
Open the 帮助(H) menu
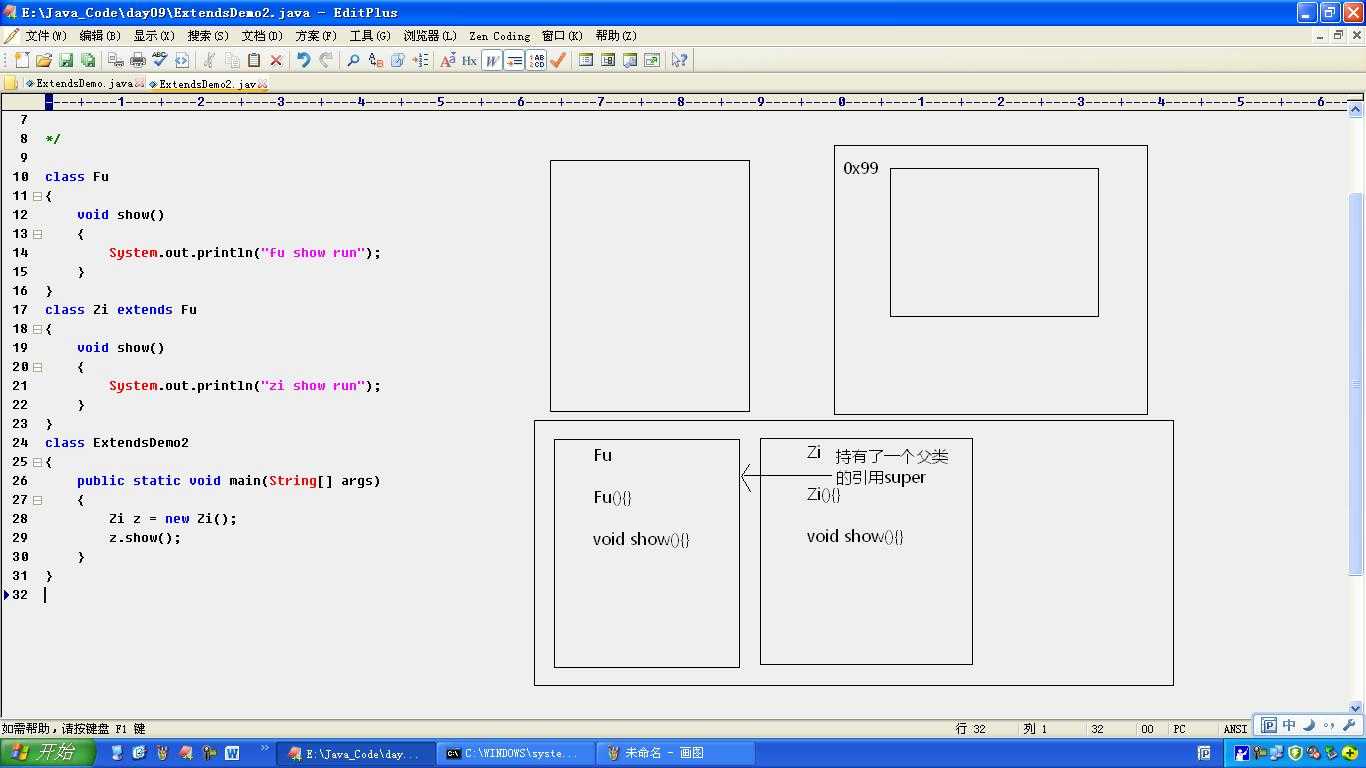616,36
